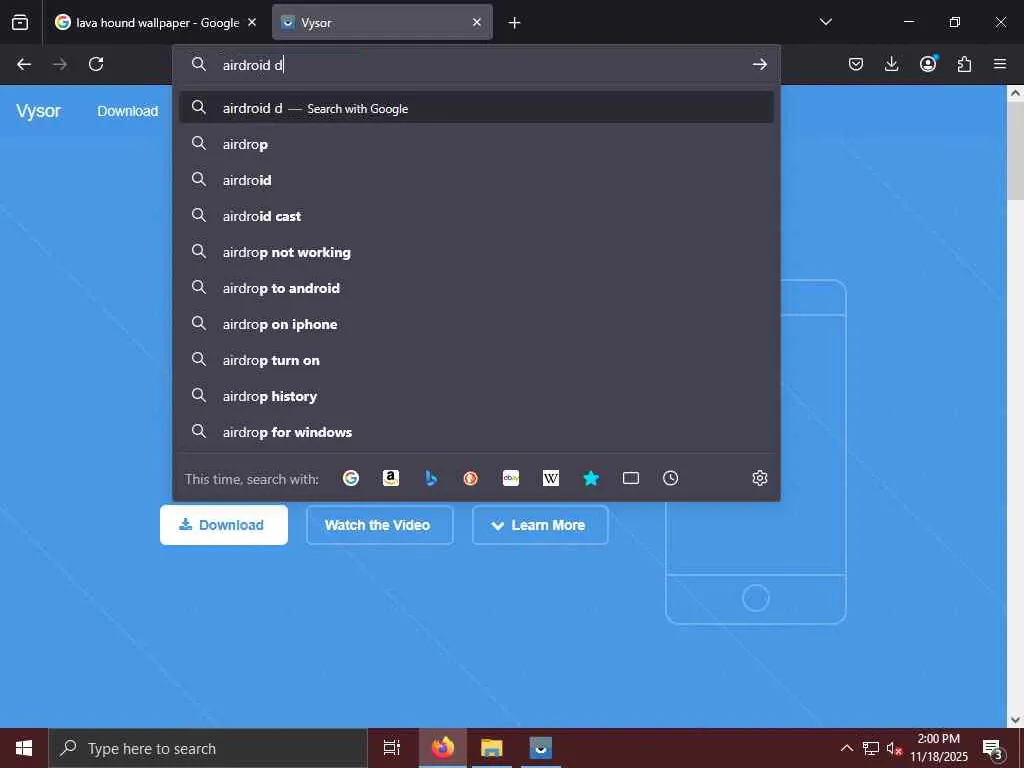
Task: Search with Google engine icon
Action: 351,478
